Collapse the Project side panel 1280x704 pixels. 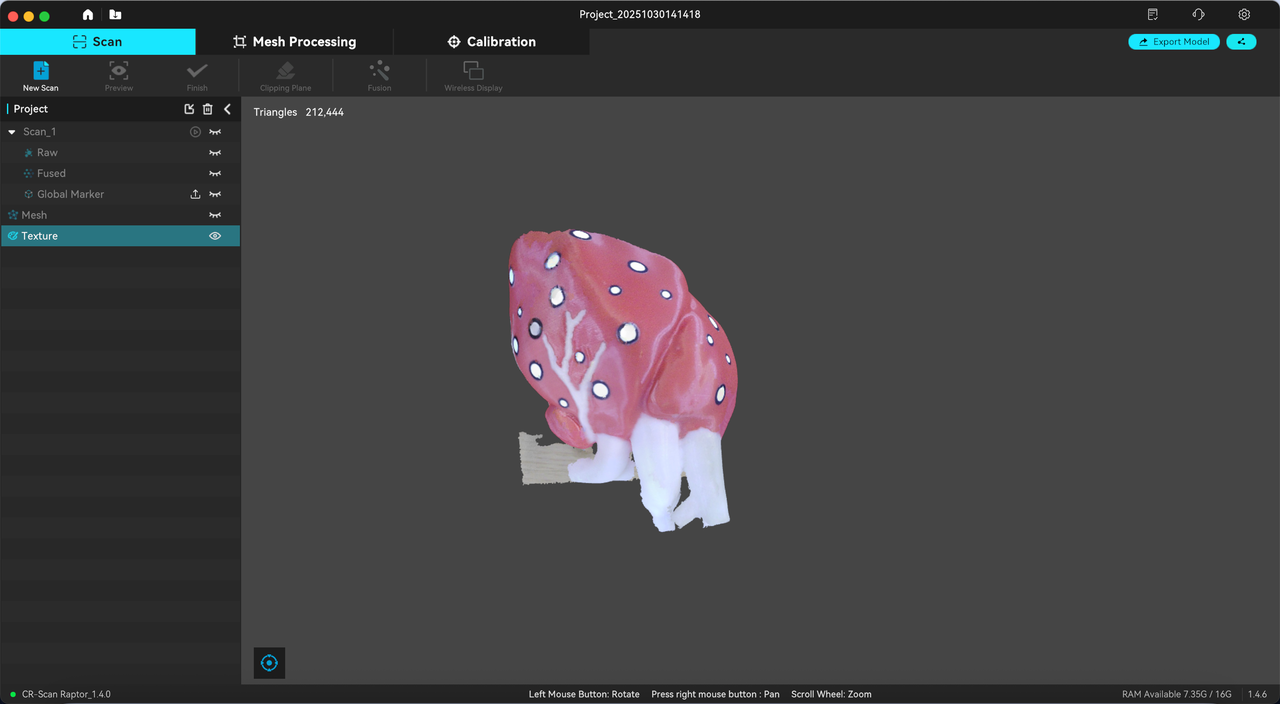[227, 109]
